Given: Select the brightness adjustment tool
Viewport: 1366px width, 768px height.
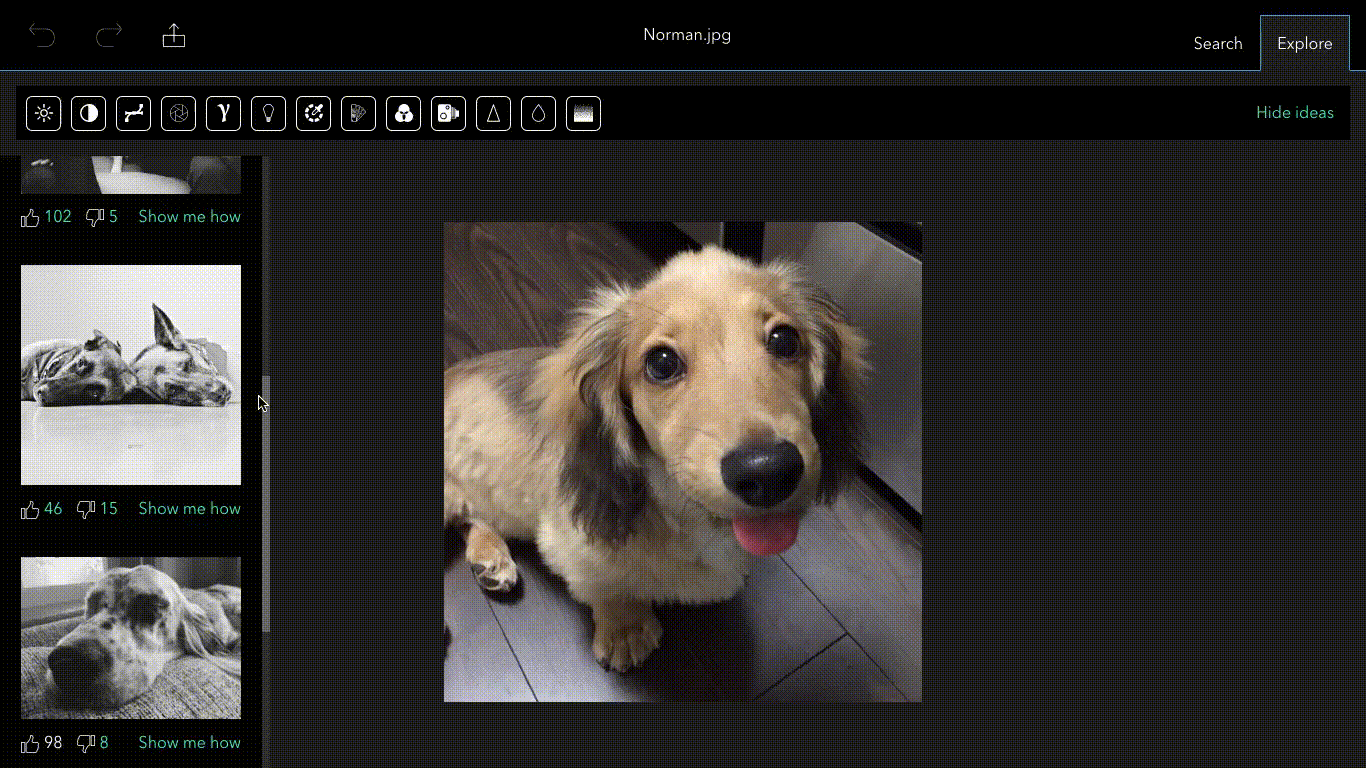Looking at the screenshot, I should [x=43, y=113].
